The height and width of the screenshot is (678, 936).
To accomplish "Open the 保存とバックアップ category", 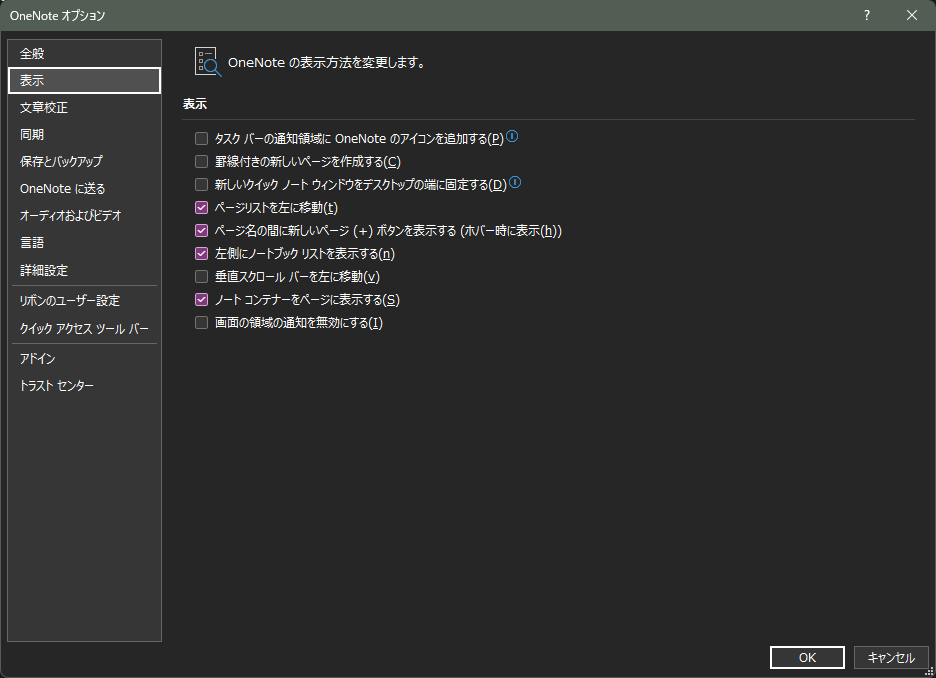I will pos(84,162).
